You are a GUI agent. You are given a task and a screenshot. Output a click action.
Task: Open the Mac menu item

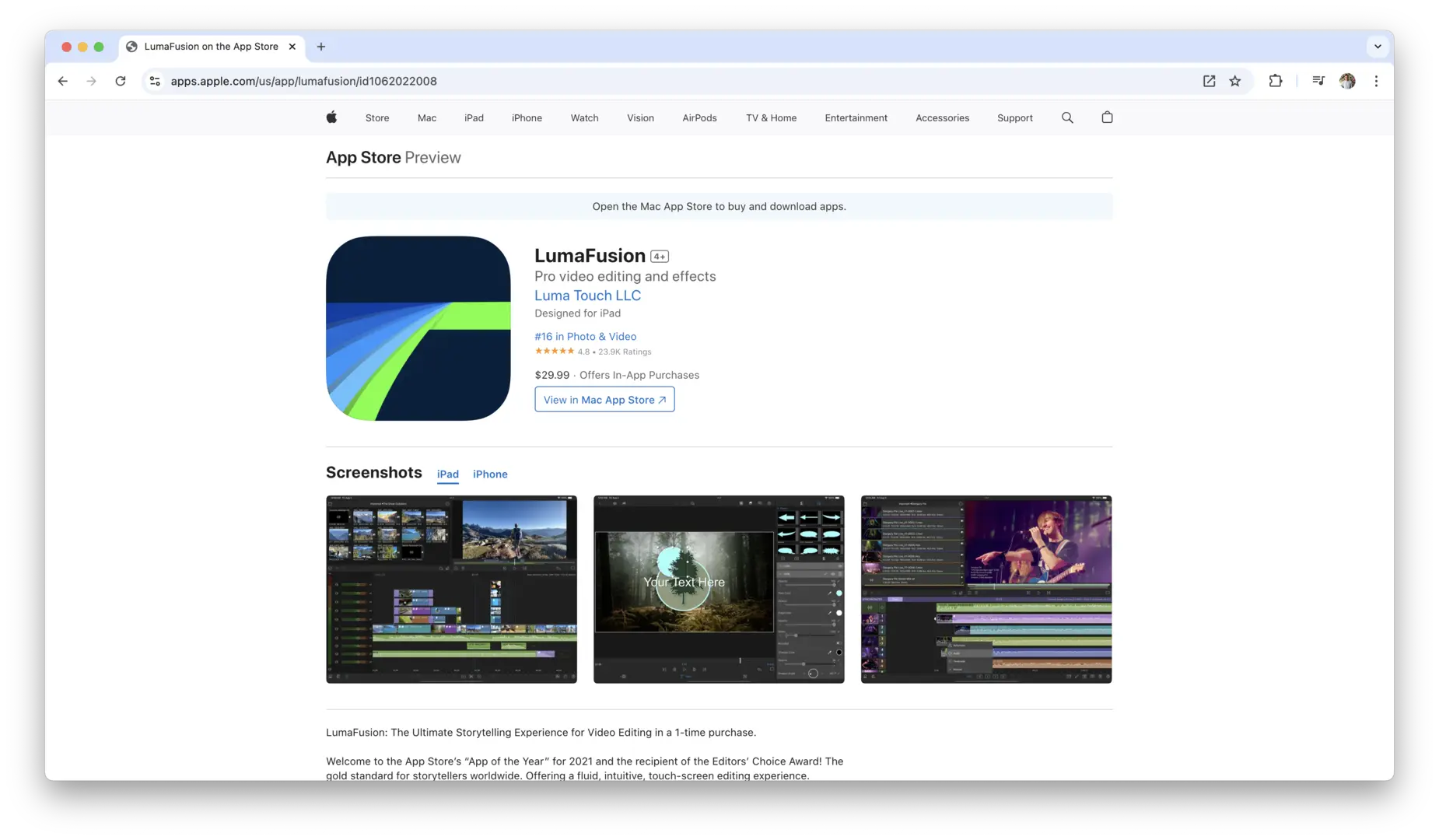427,118
